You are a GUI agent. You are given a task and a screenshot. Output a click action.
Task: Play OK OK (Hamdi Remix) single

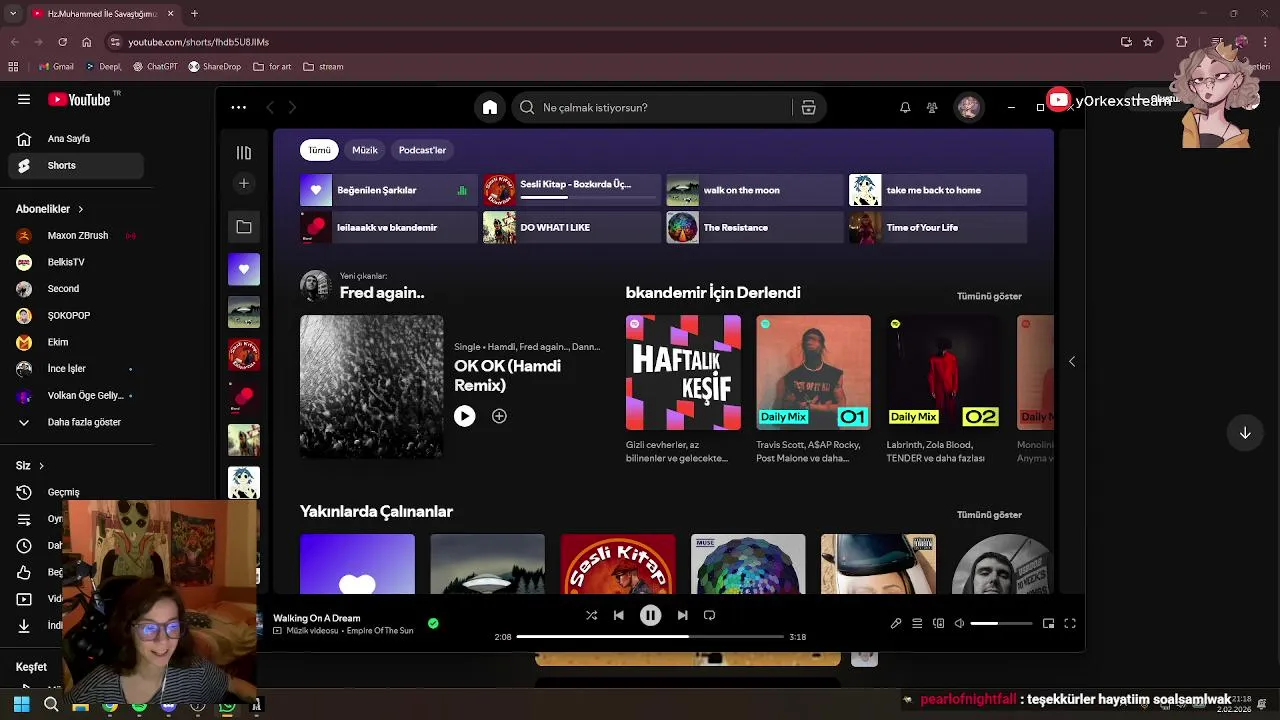point(465,416)
